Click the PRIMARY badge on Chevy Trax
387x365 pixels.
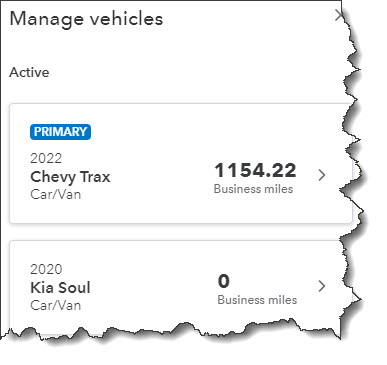[60, 132]
